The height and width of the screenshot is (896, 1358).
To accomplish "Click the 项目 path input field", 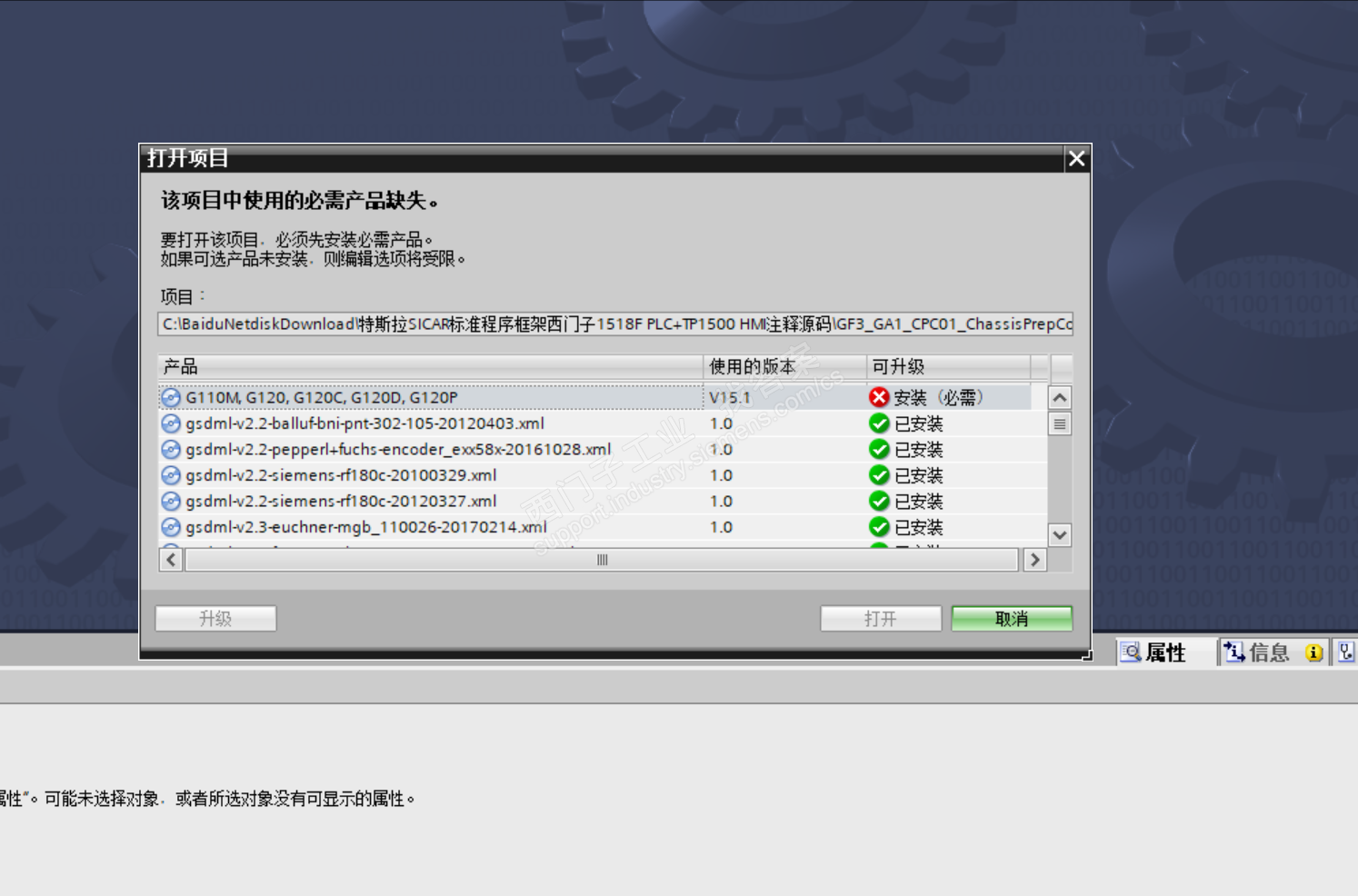I will (x=615, y=324).
